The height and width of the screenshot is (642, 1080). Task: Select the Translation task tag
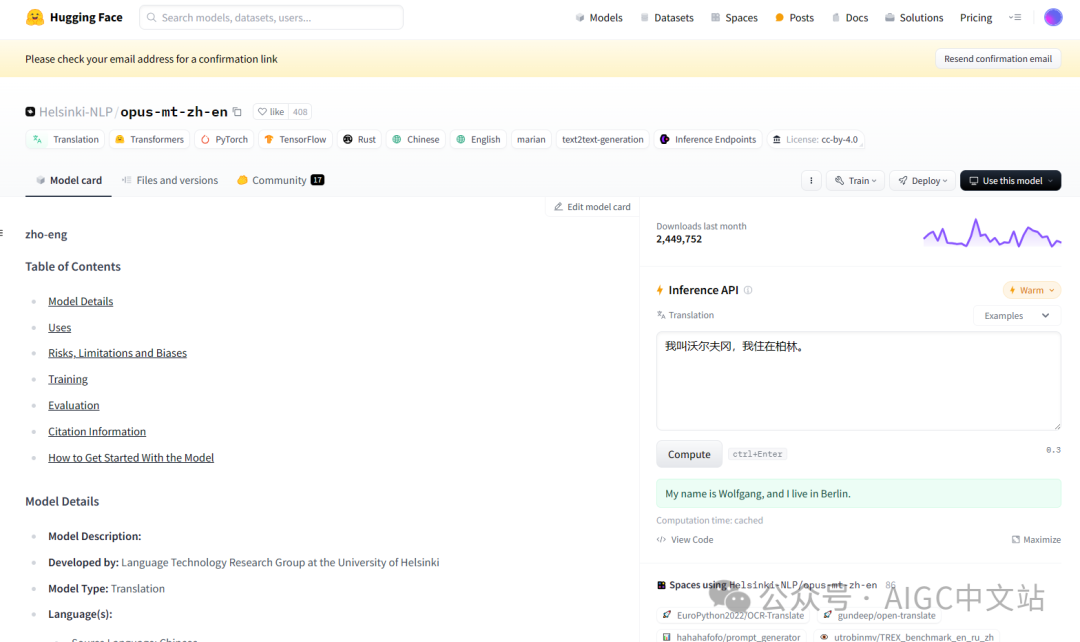65,139
